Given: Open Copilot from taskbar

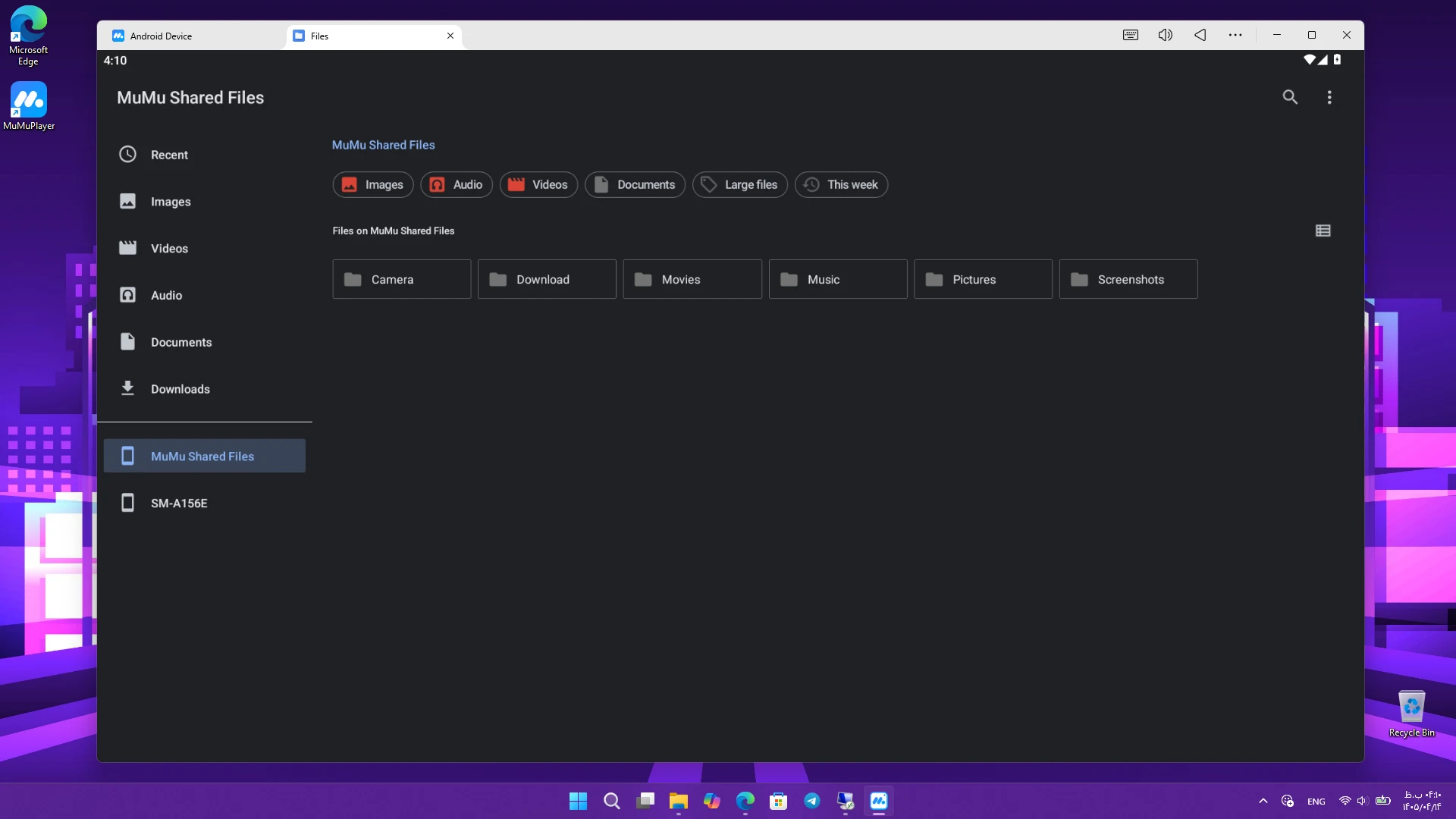Looking at the screenshot, I should [x=712, y=801].
